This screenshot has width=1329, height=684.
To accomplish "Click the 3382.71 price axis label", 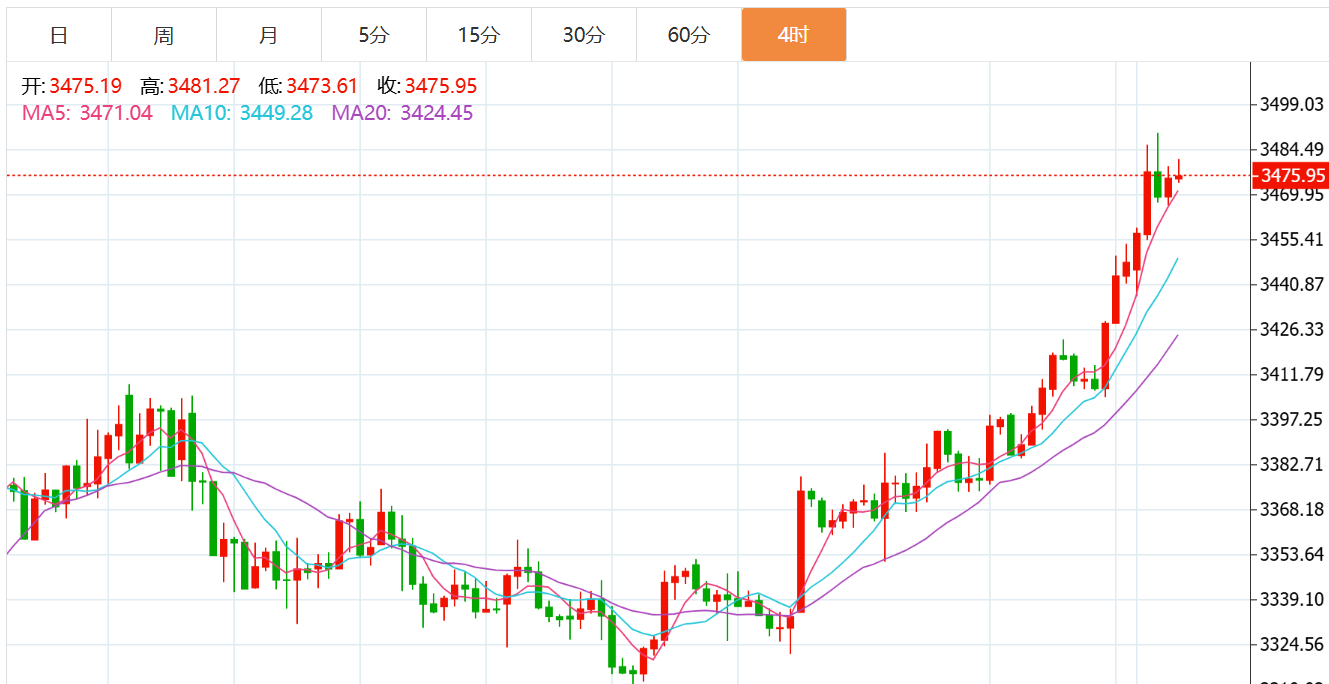I will 1292,464.
